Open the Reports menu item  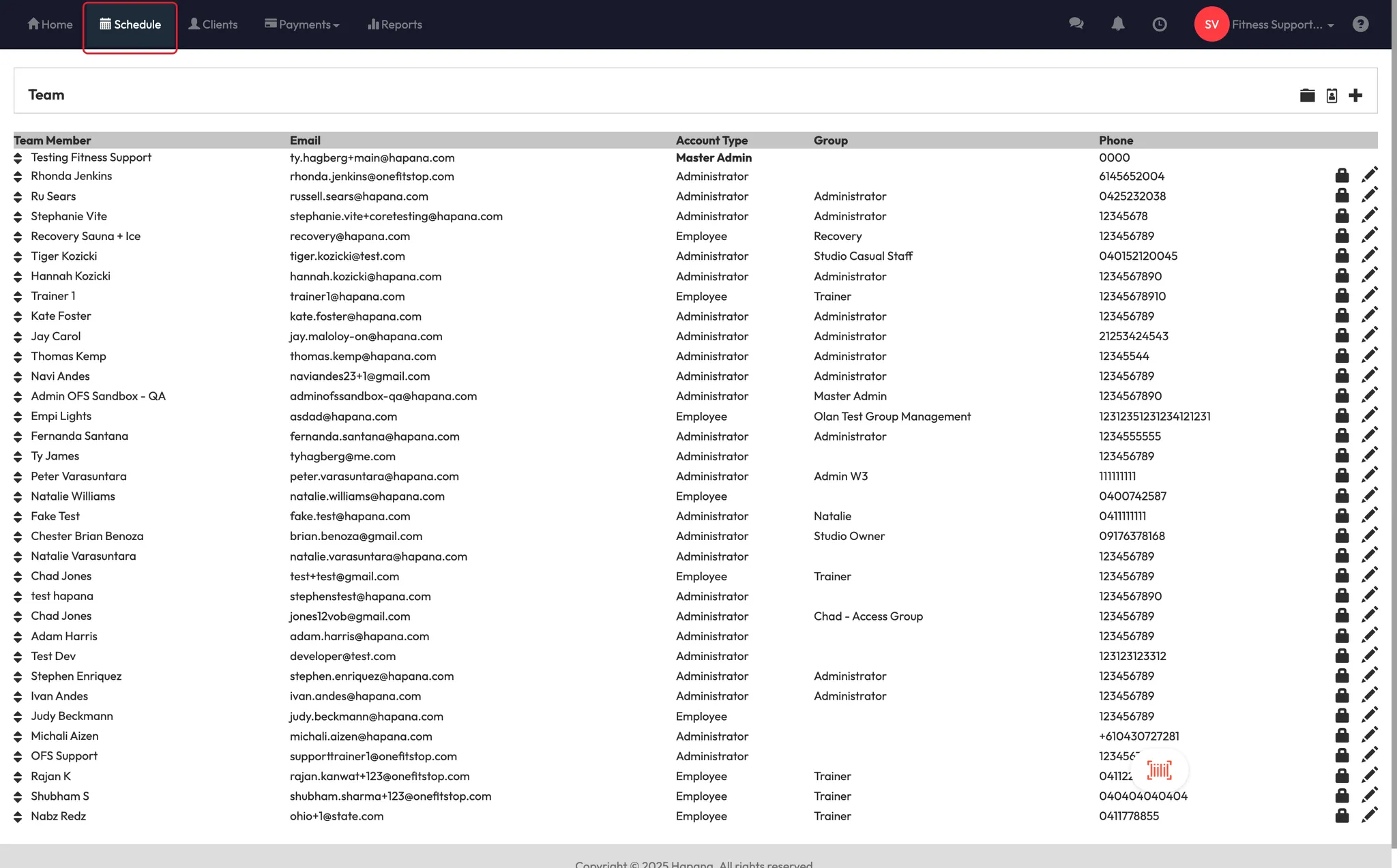394,25
